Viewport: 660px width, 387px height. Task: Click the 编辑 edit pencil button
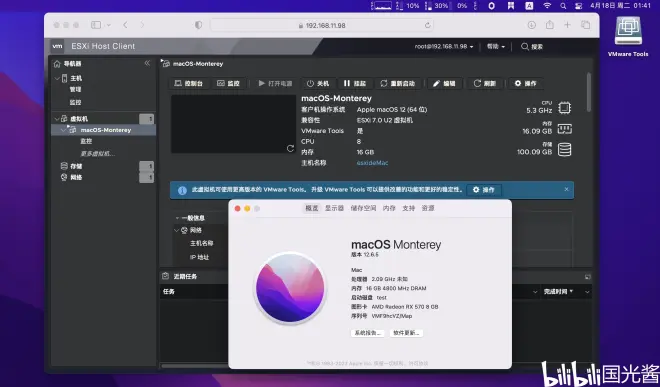444,83
